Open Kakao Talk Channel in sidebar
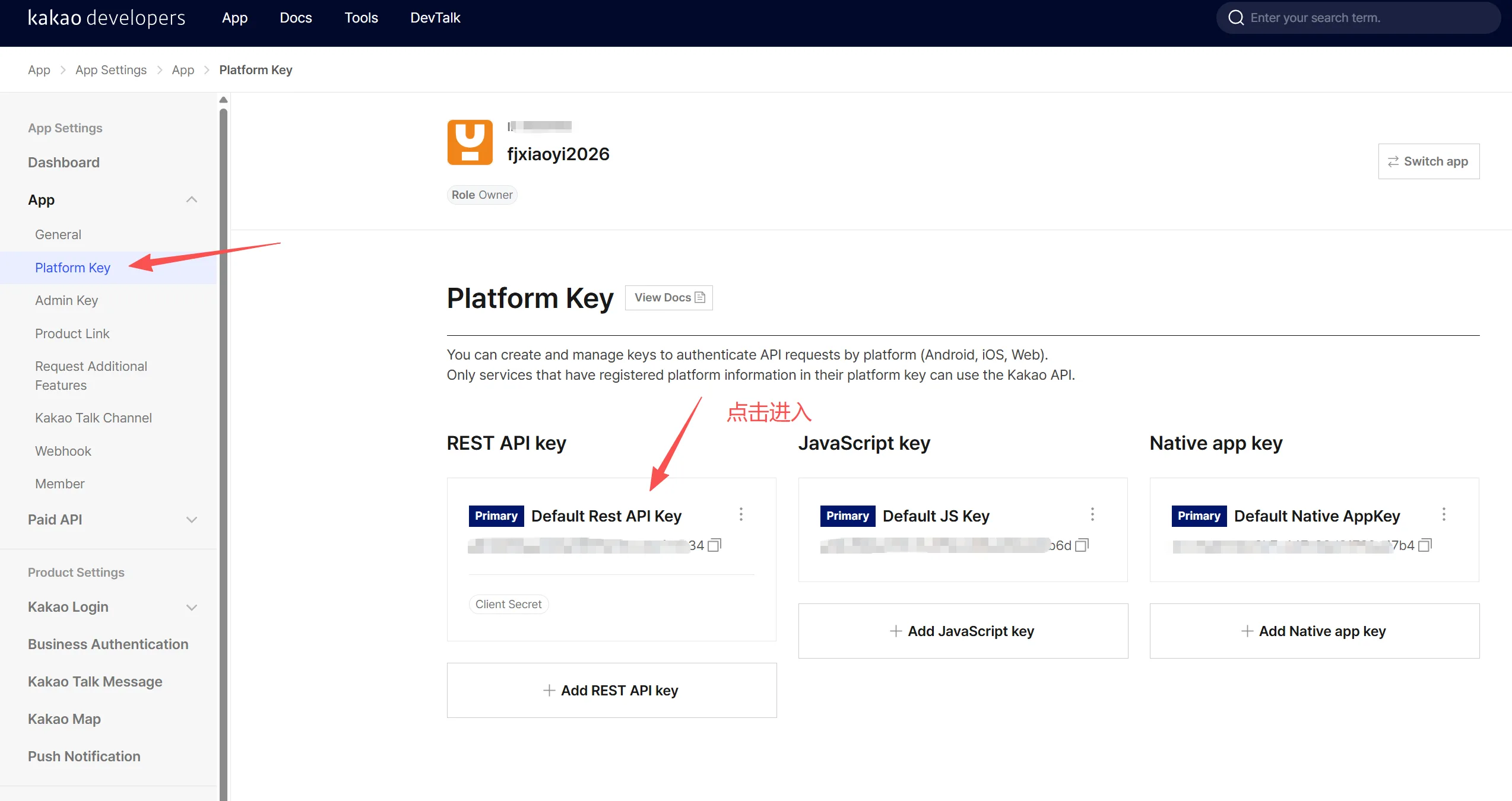Screen dimensions: 1512x801 tap(93, 418)
